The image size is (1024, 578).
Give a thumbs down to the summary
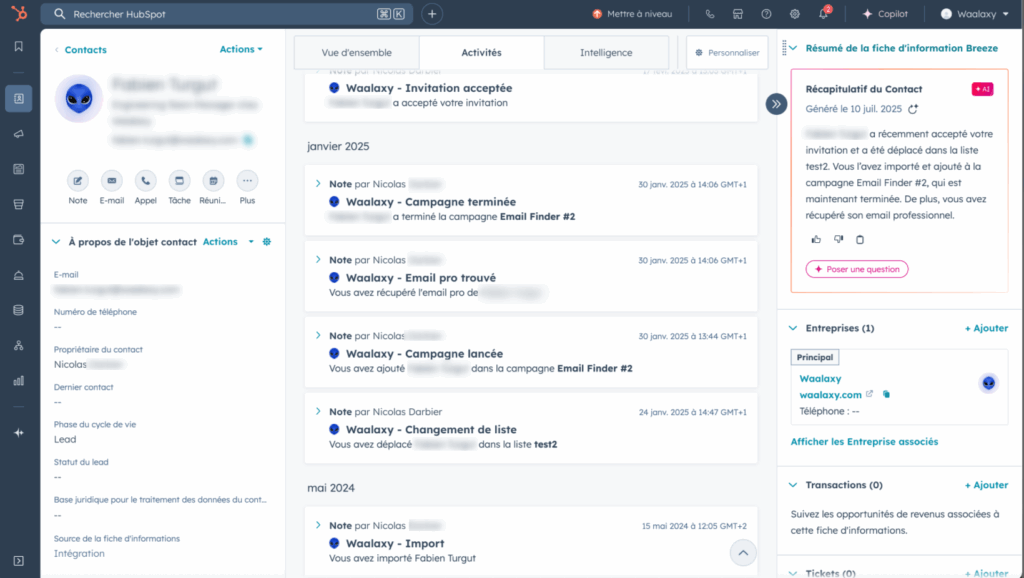coord(839,240)
